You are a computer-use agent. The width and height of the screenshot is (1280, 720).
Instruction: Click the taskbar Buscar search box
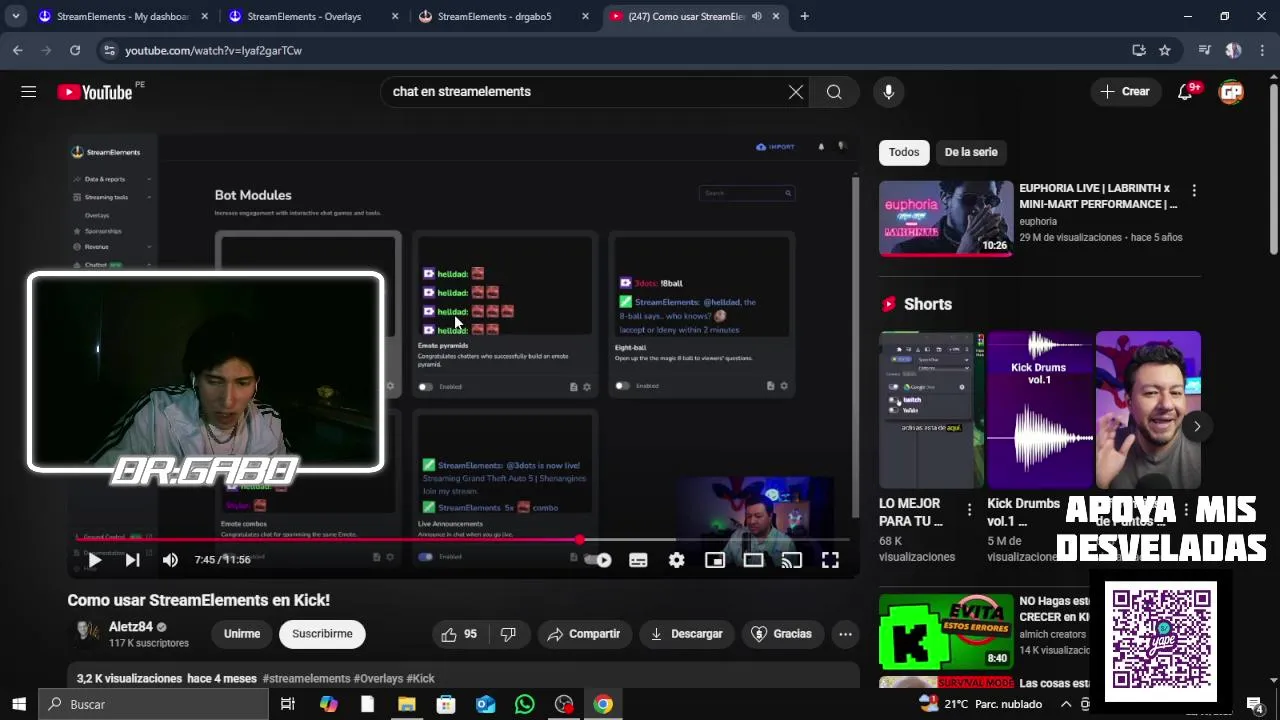153,704
